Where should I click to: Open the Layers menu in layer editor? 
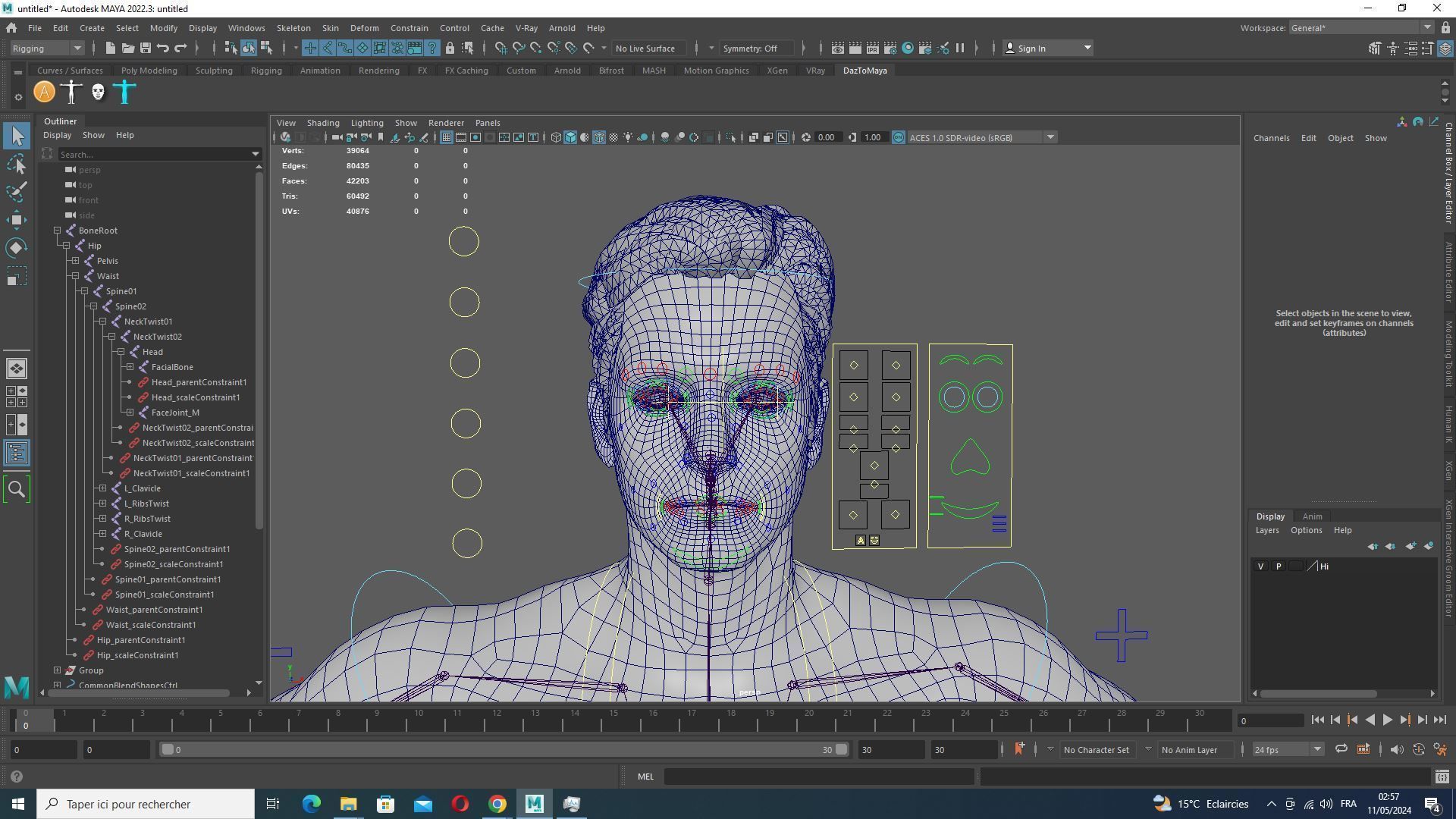coord(1266,531)
